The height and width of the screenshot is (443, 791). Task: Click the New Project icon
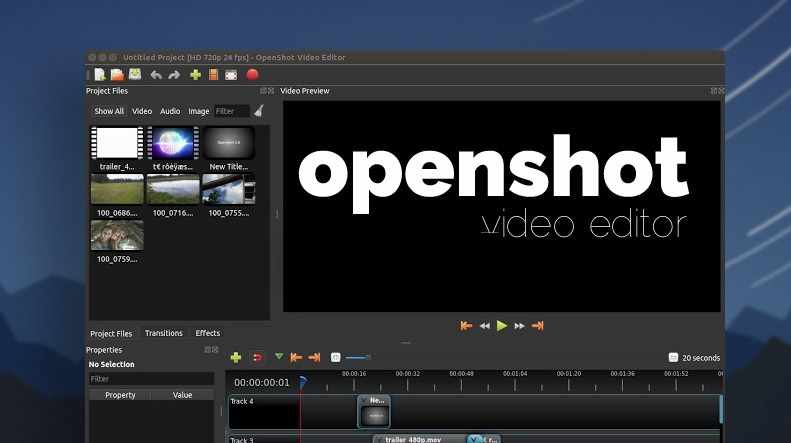100,74
